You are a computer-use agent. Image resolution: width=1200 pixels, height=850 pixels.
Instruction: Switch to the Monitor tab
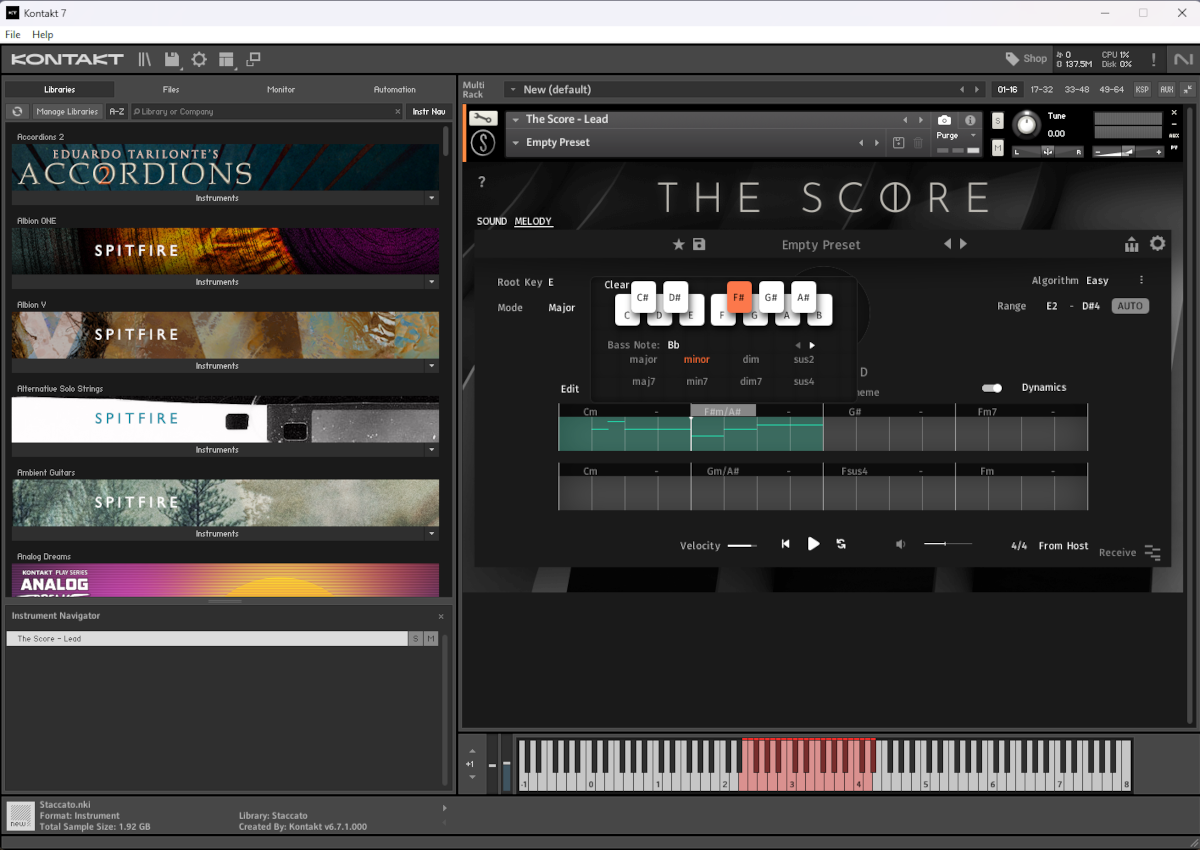[x=281, y=90]
